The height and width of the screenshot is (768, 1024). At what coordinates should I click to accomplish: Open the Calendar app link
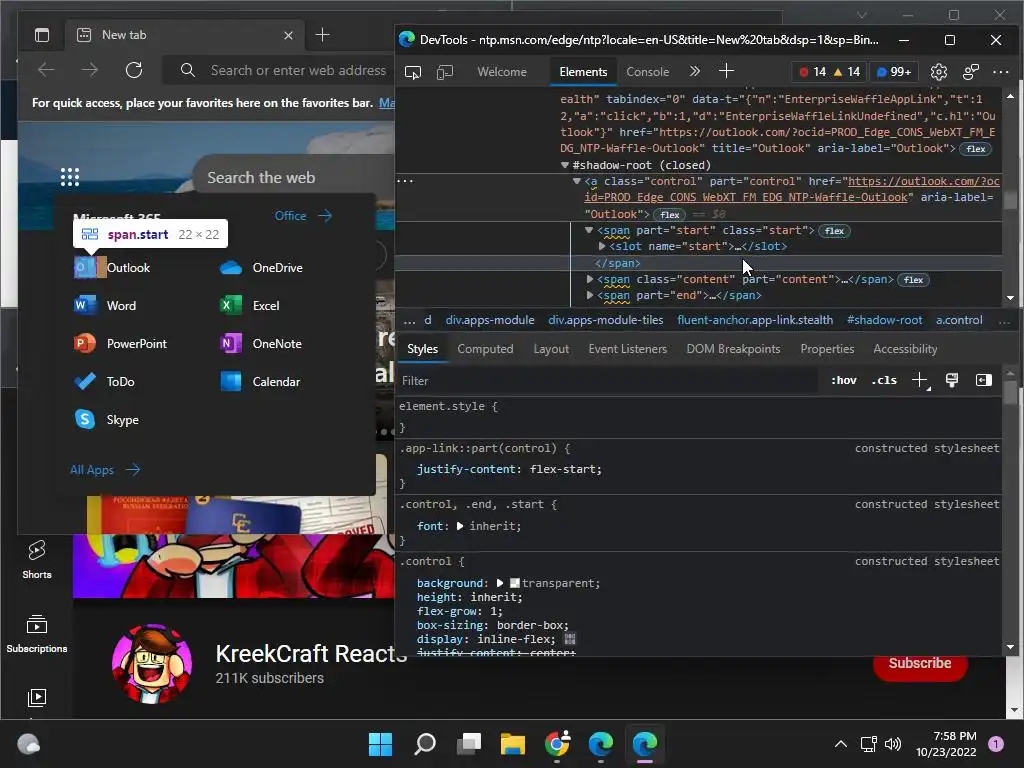260,381
